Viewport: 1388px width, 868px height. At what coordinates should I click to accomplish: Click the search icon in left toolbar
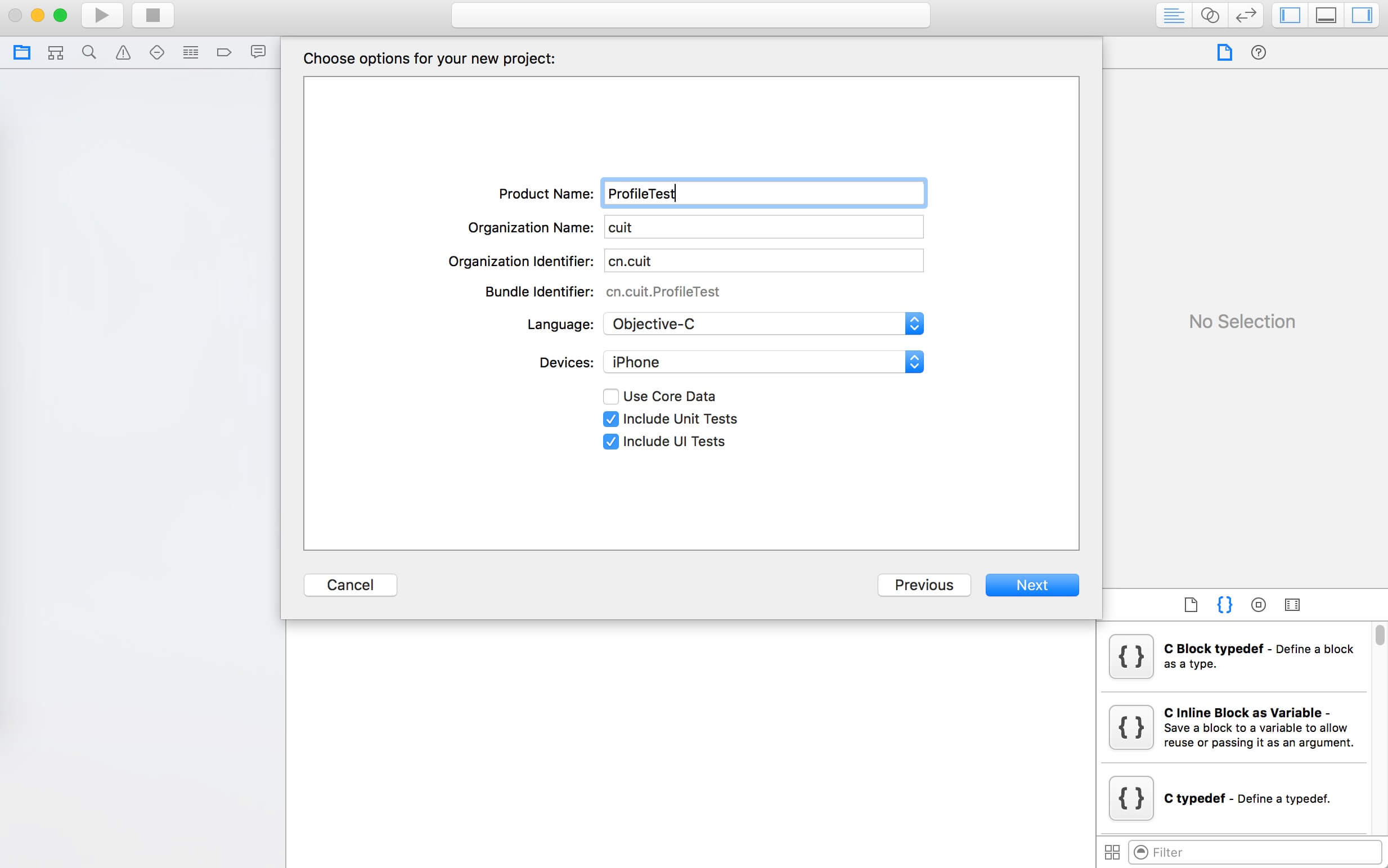[x=88, y=51]
